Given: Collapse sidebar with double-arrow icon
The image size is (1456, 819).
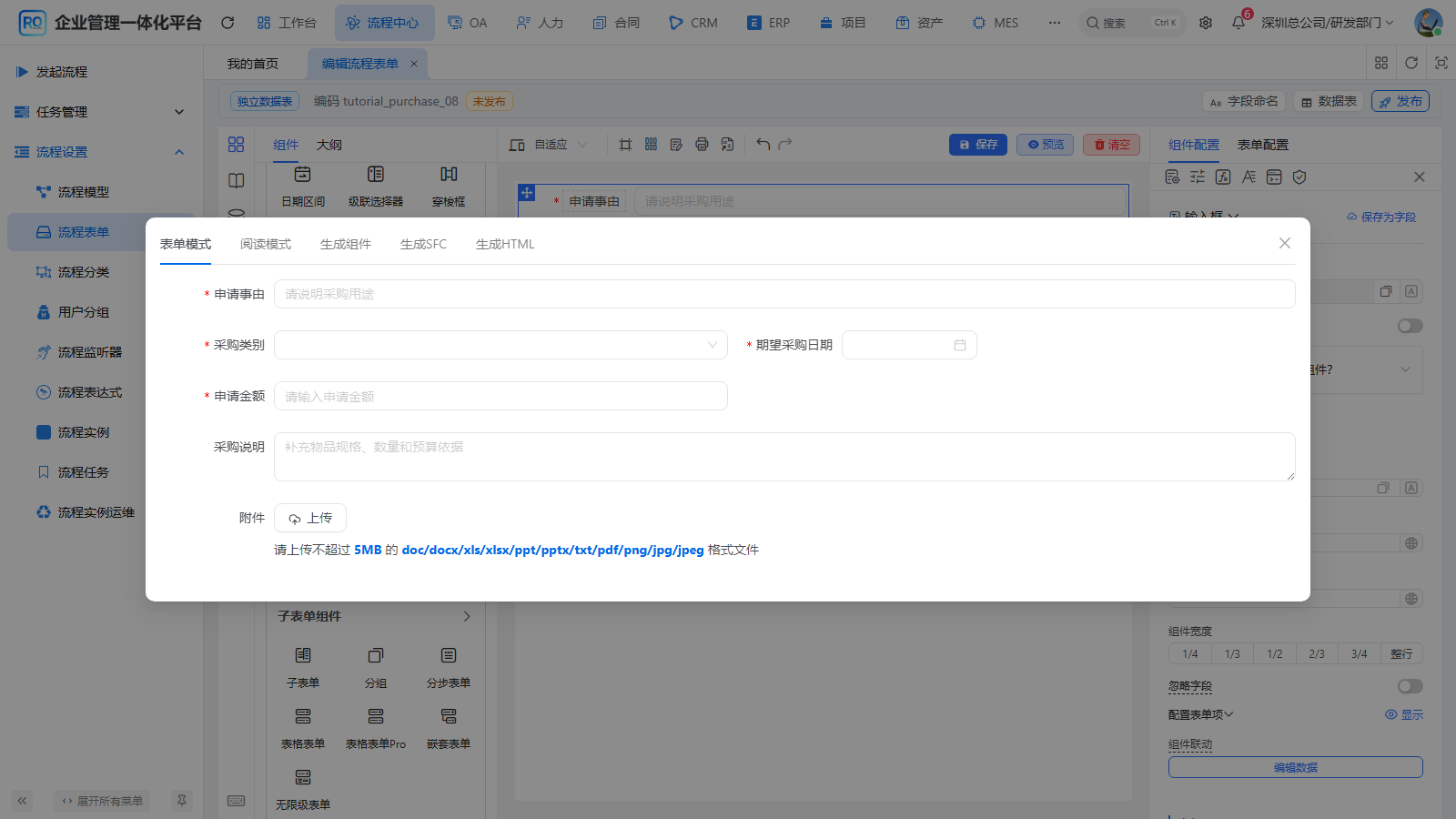Looking at the screenshot, I should (22, 801).
